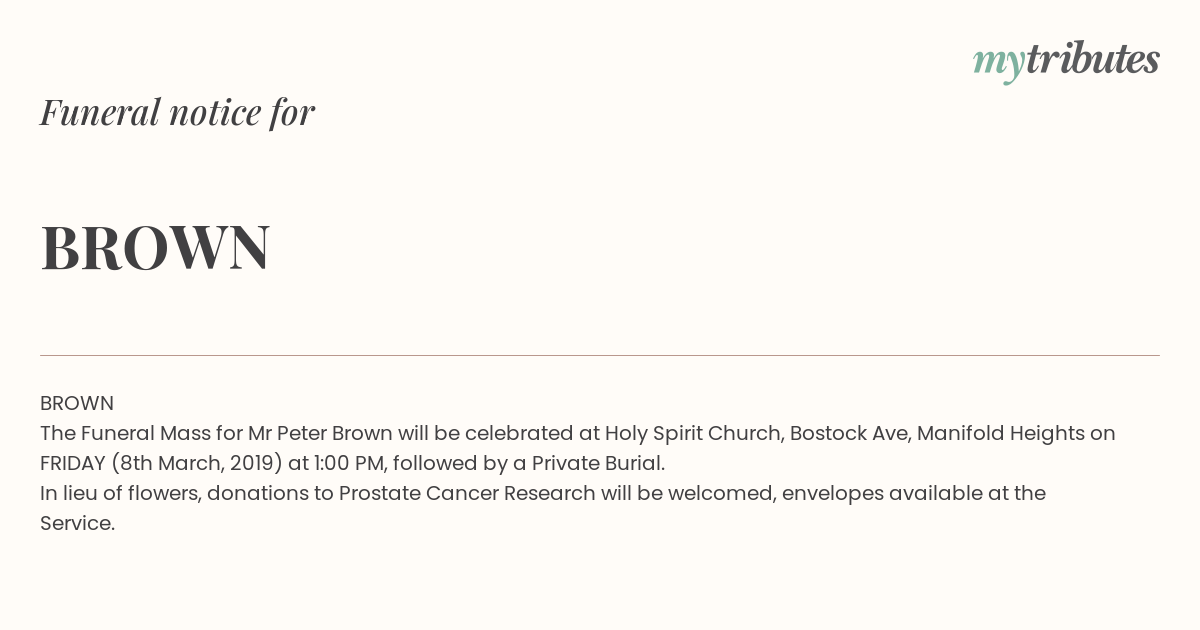Select the 'Bostock Ave' address text
This screenshot has height=630, width=1200.
click(x=848, y=433)
